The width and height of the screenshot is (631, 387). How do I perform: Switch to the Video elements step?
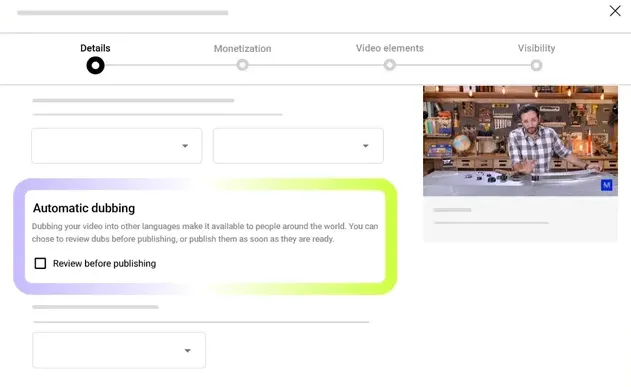pyautogui.click(x=390, y=48)
